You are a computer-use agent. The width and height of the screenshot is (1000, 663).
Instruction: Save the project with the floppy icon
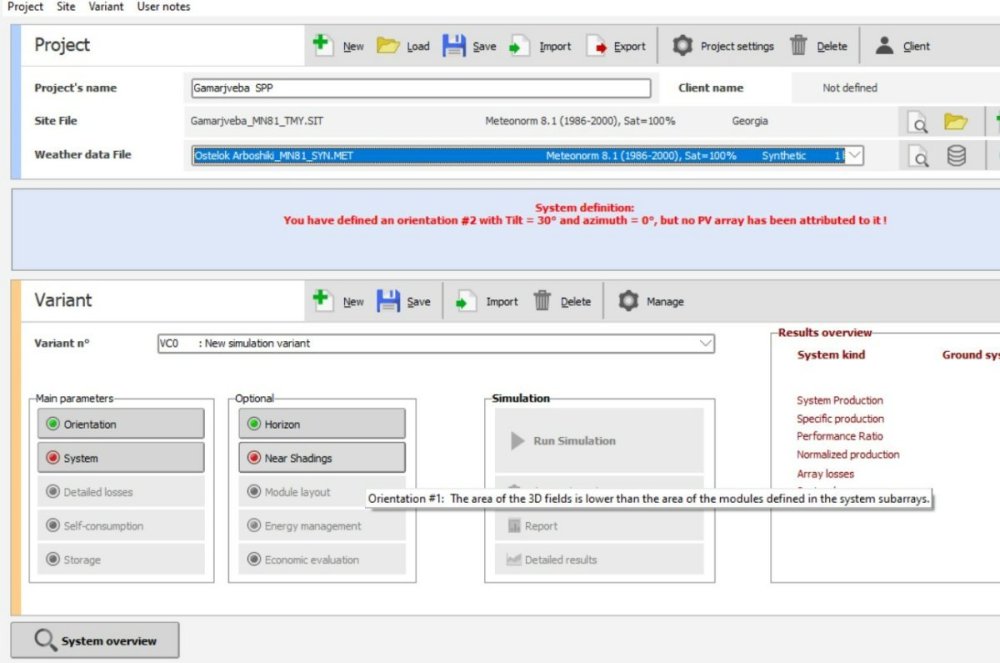453,46
